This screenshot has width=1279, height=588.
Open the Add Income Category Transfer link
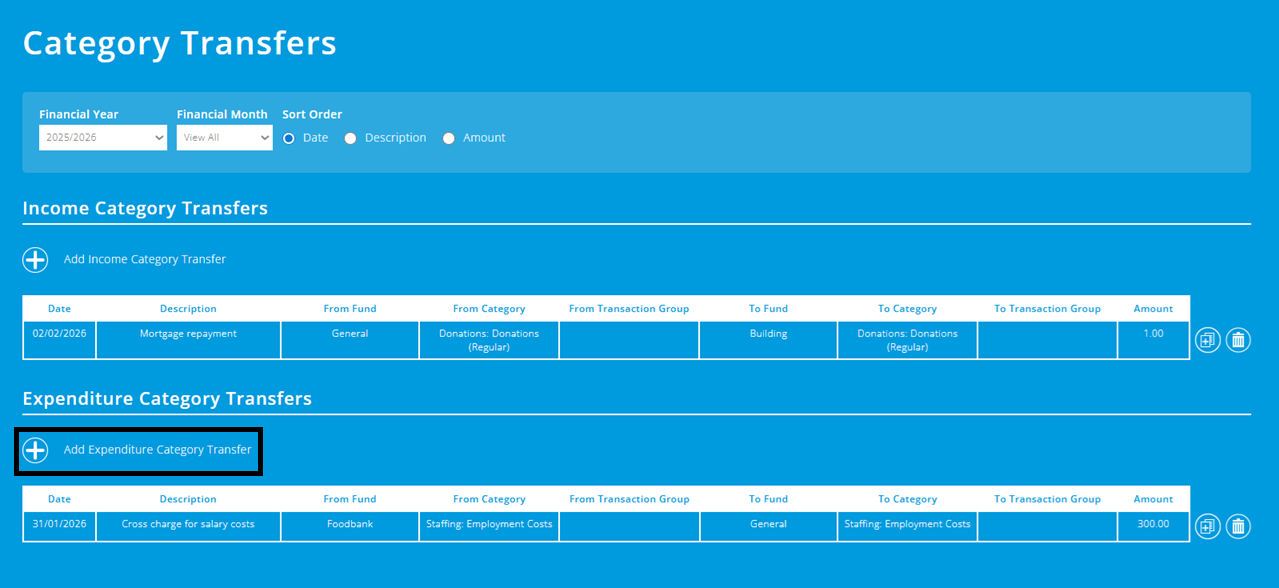(x=144, y=259)
